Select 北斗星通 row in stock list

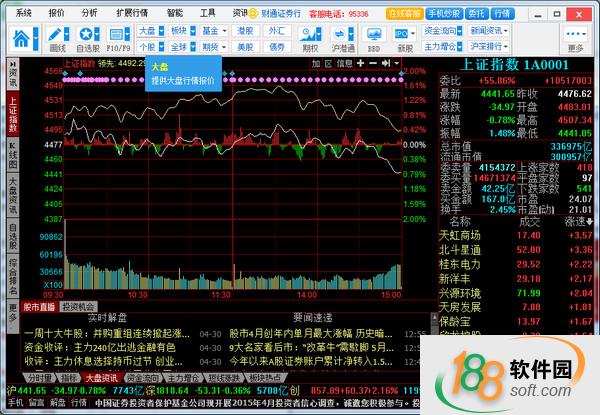click(x=516, y=250)
